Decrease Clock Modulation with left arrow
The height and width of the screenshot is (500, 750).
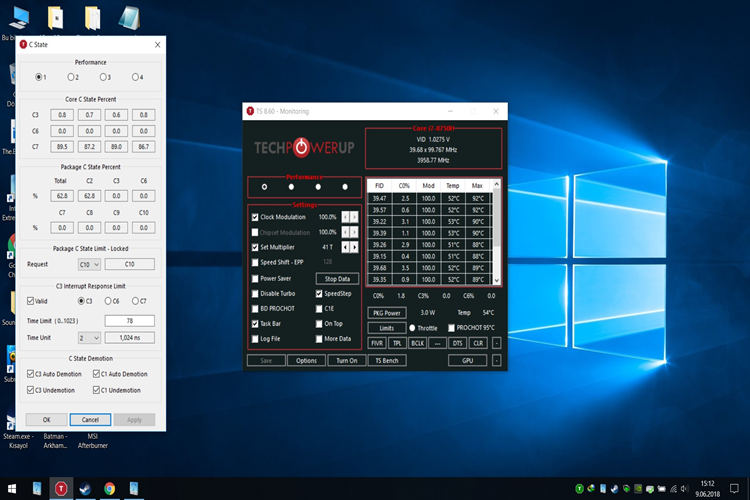pyautogui.click(x=345, y=217)
